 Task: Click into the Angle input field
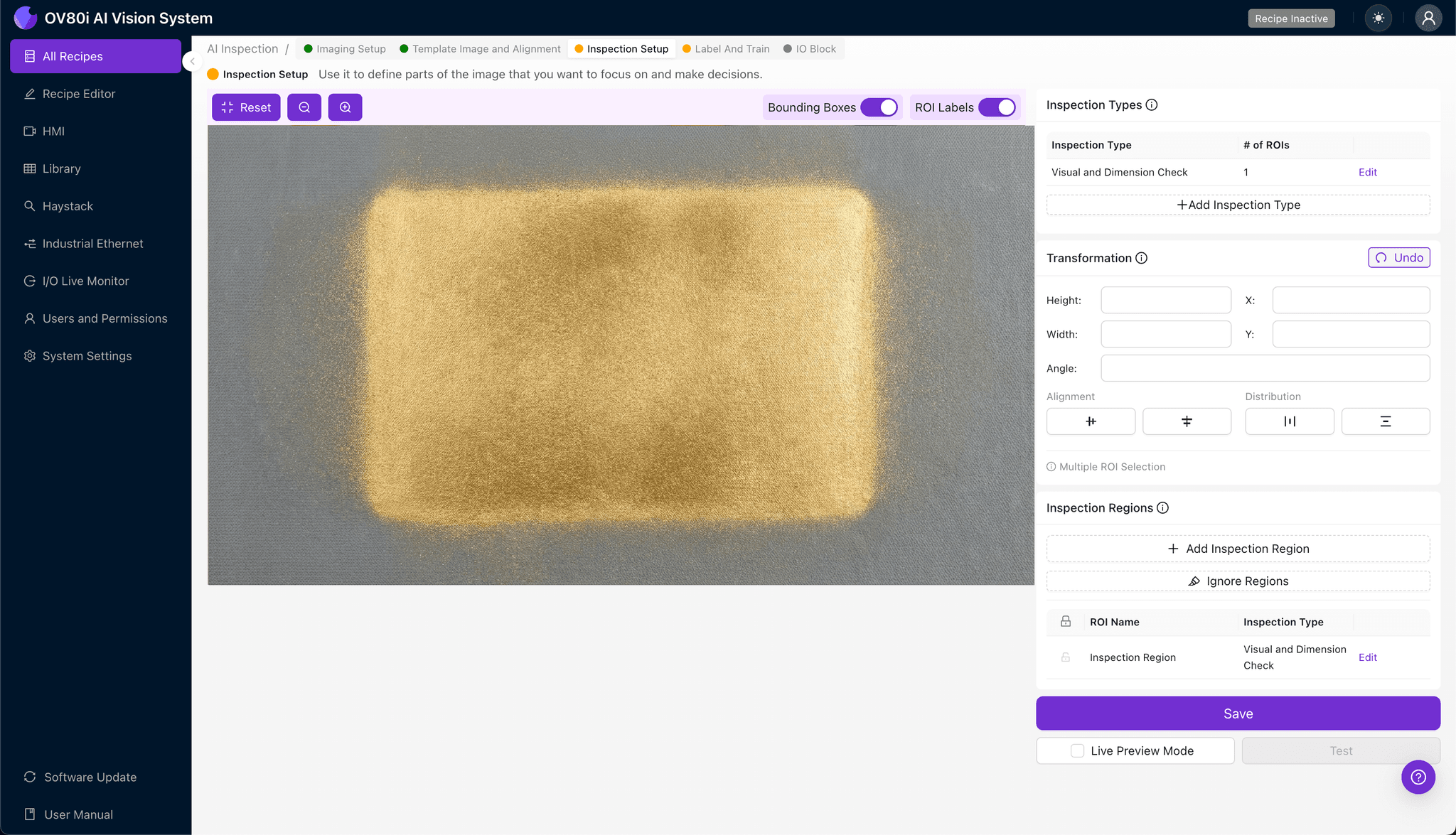click(1265, 368)
